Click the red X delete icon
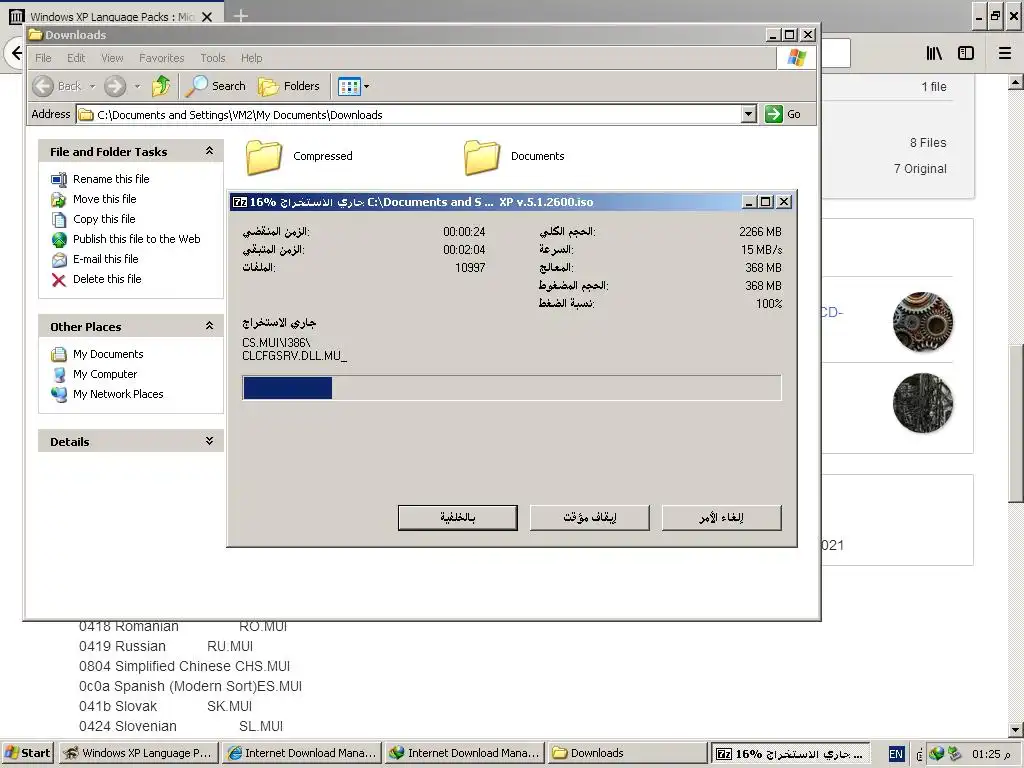This screenshot has height=768, width=1024. 59,280
